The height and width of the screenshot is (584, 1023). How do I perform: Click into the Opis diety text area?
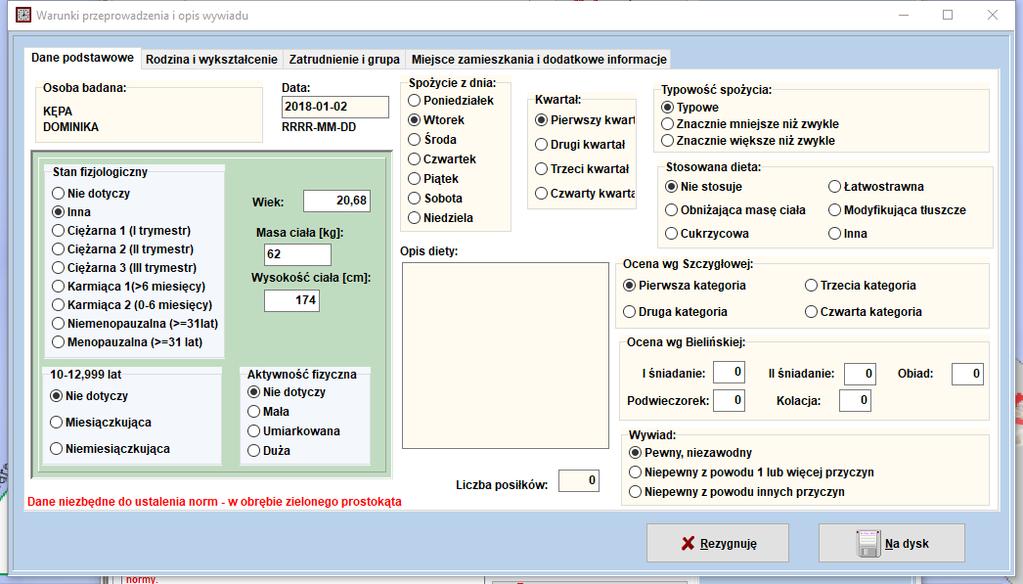tap(505, 356)
